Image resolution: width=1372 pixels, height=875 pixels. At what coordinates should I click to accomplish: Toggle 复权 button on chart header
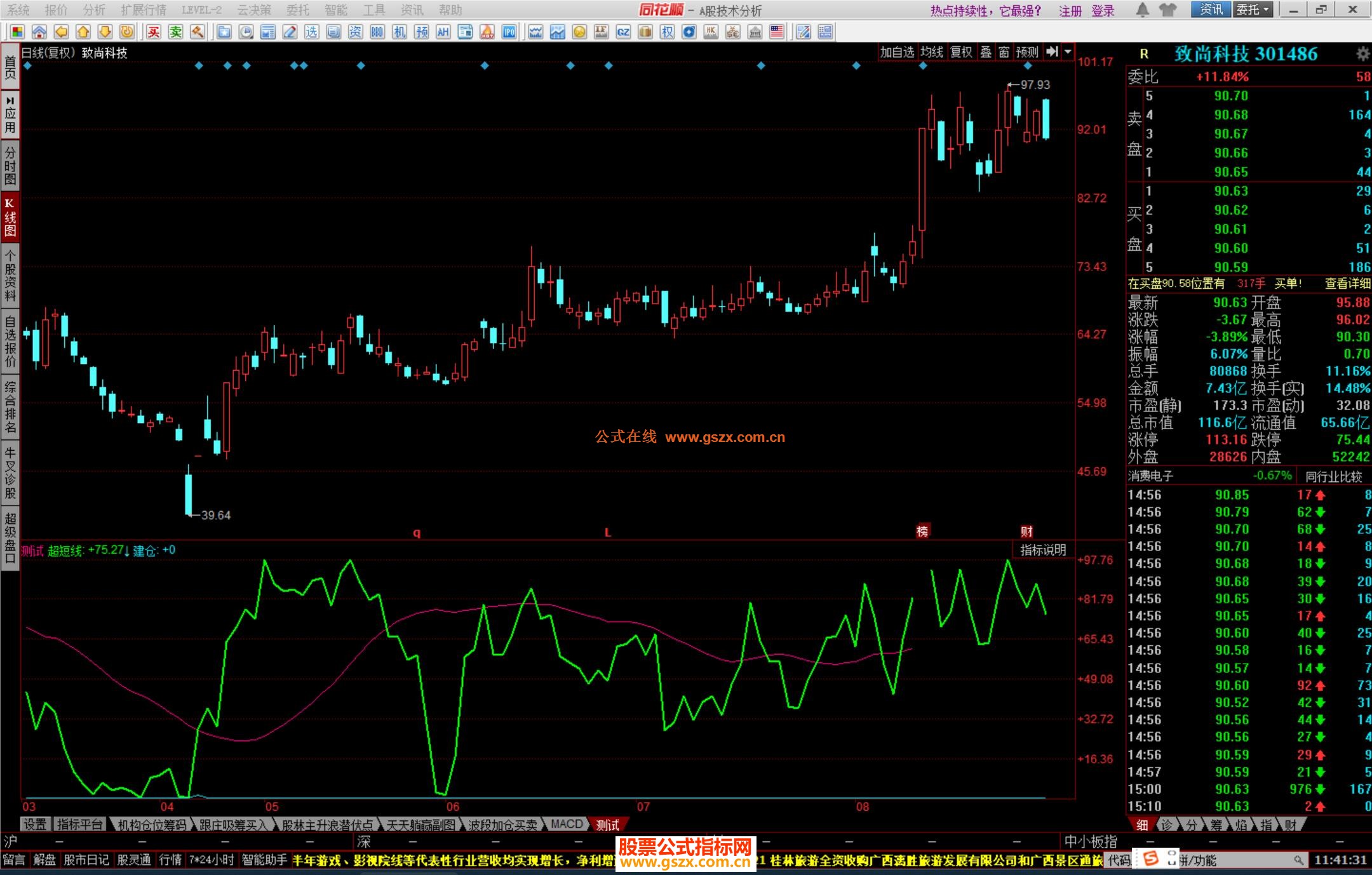coord(960,52)
